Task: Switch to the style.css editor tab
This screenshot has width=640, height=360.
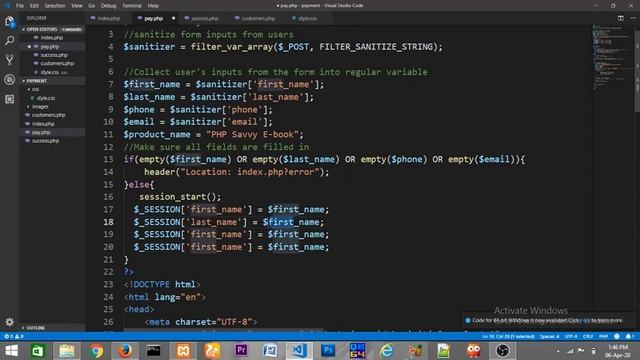Action: click(307, 18)
